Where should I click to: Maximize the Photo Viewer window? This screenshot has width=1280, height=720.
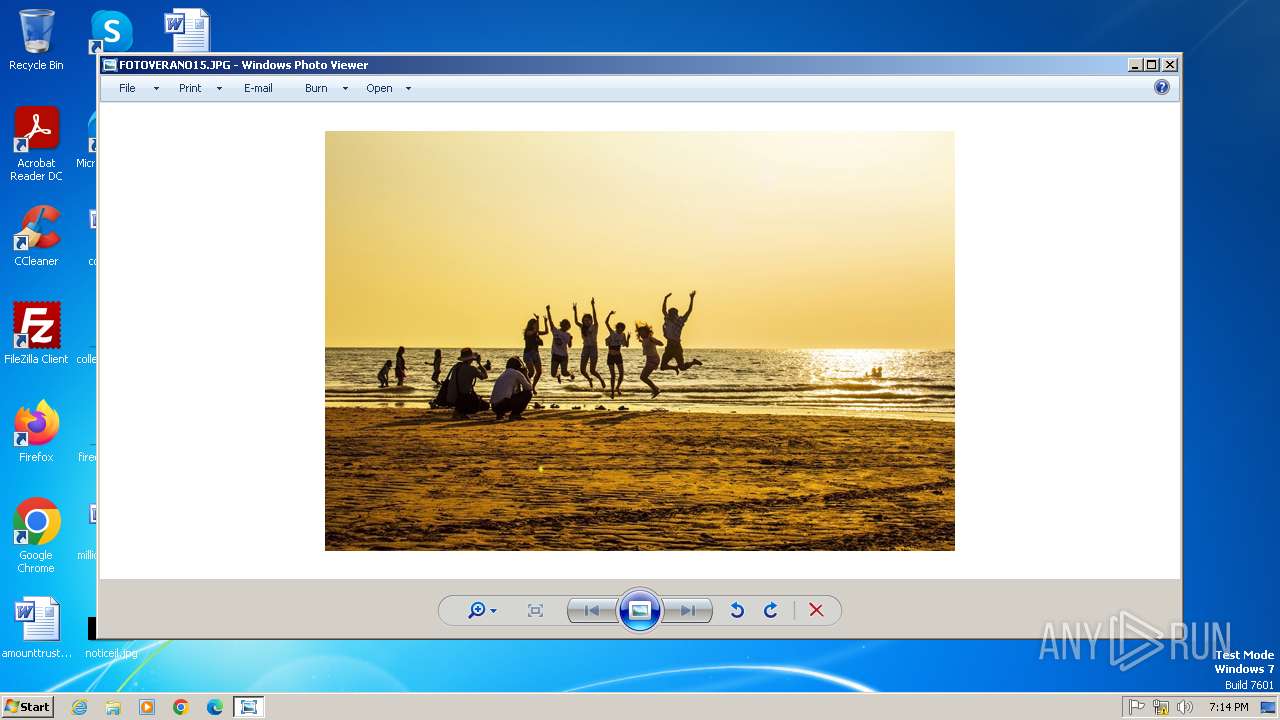(x=1152, y=65)
